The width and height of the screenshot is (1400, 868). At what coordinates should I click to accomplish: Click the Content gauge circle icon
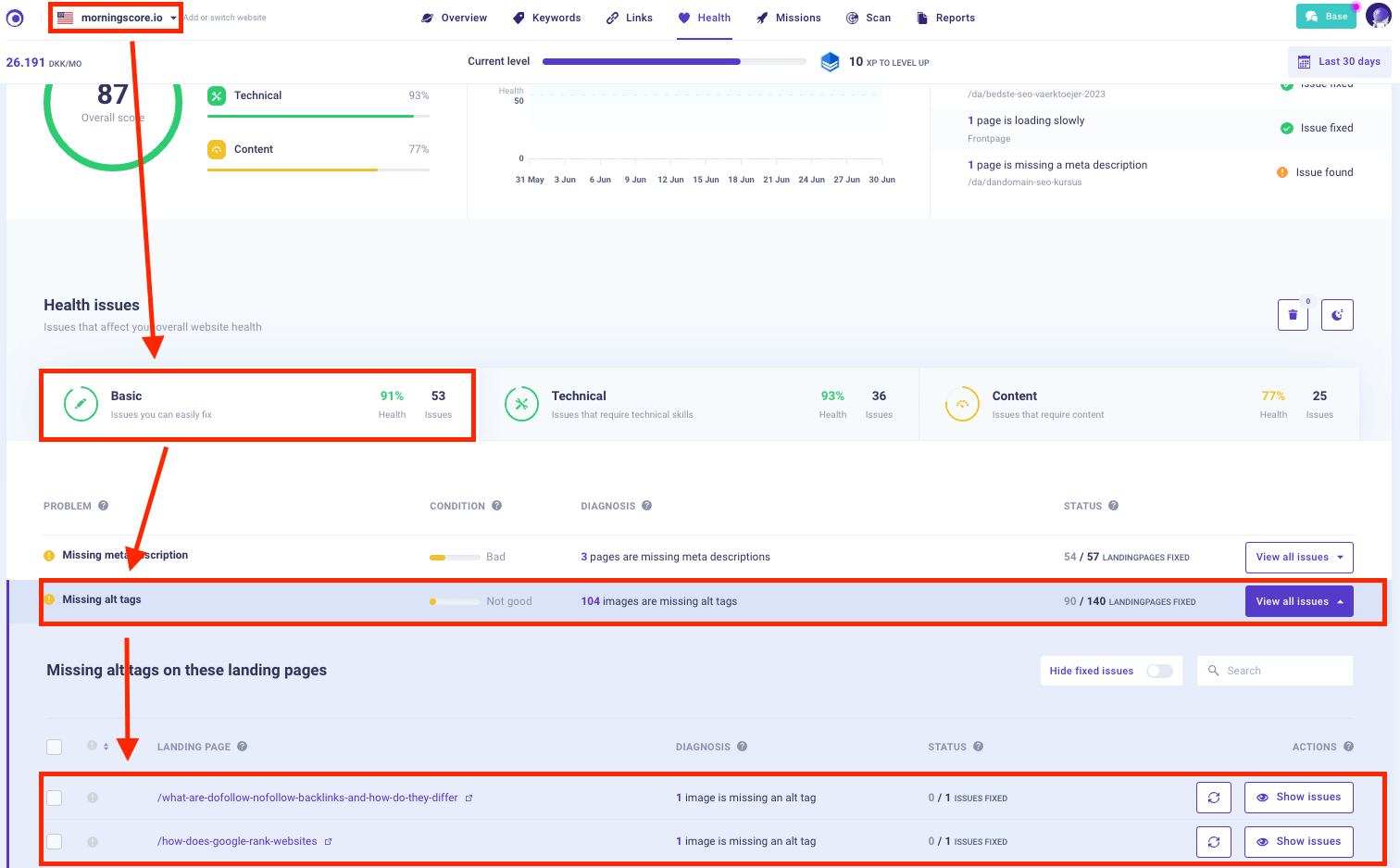tap(962, 404)
